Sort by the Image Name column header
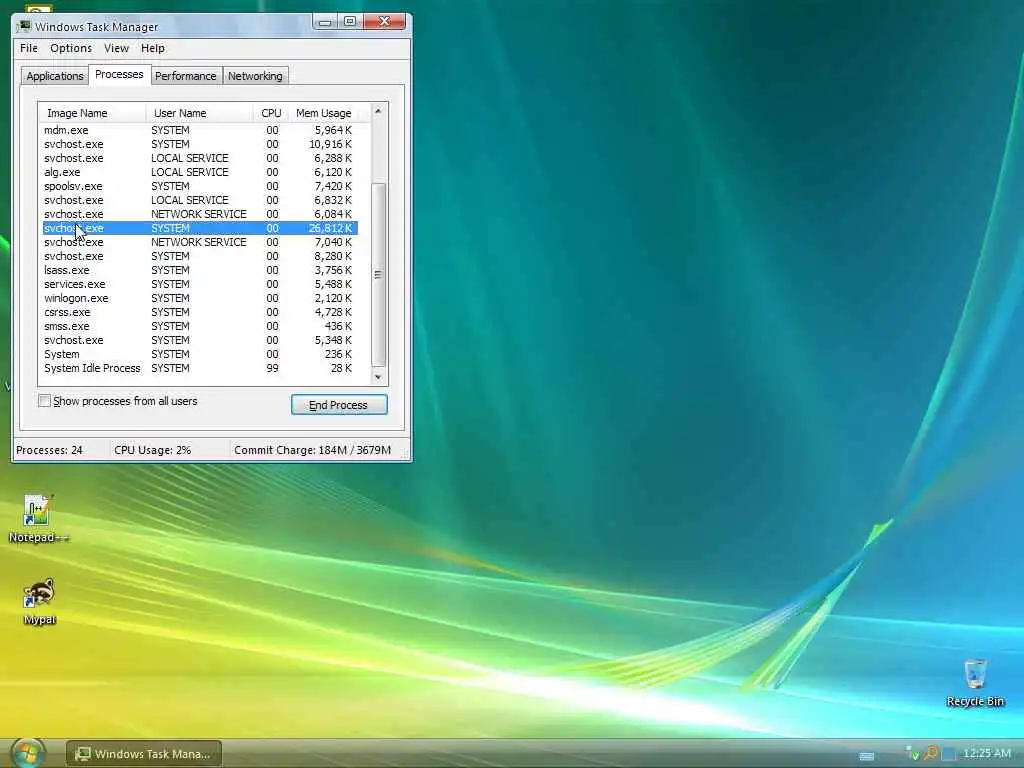 [92, 113]
